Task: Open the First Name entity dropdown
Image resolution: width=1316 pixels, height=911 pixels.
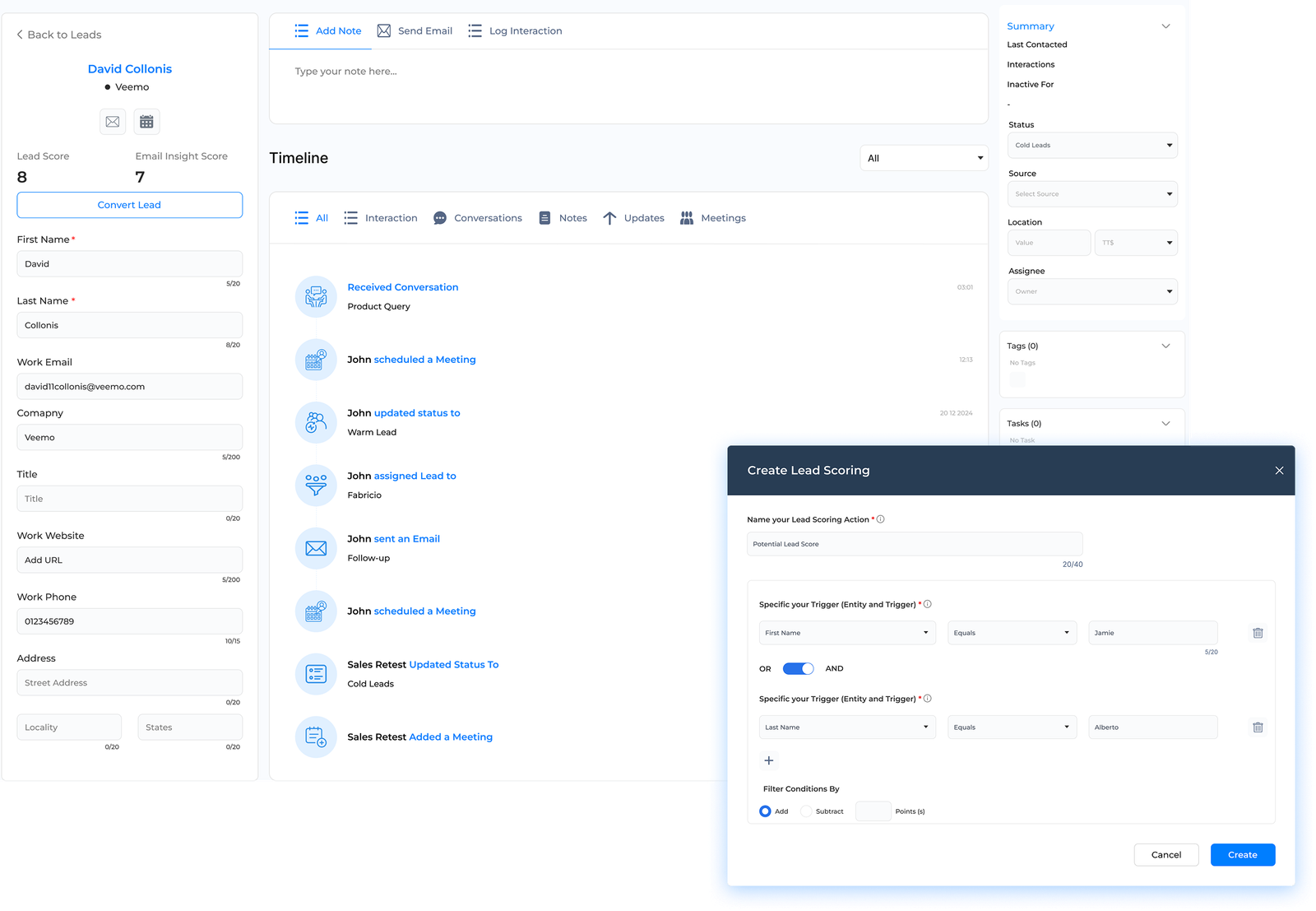Action: [x=847, y=633]
